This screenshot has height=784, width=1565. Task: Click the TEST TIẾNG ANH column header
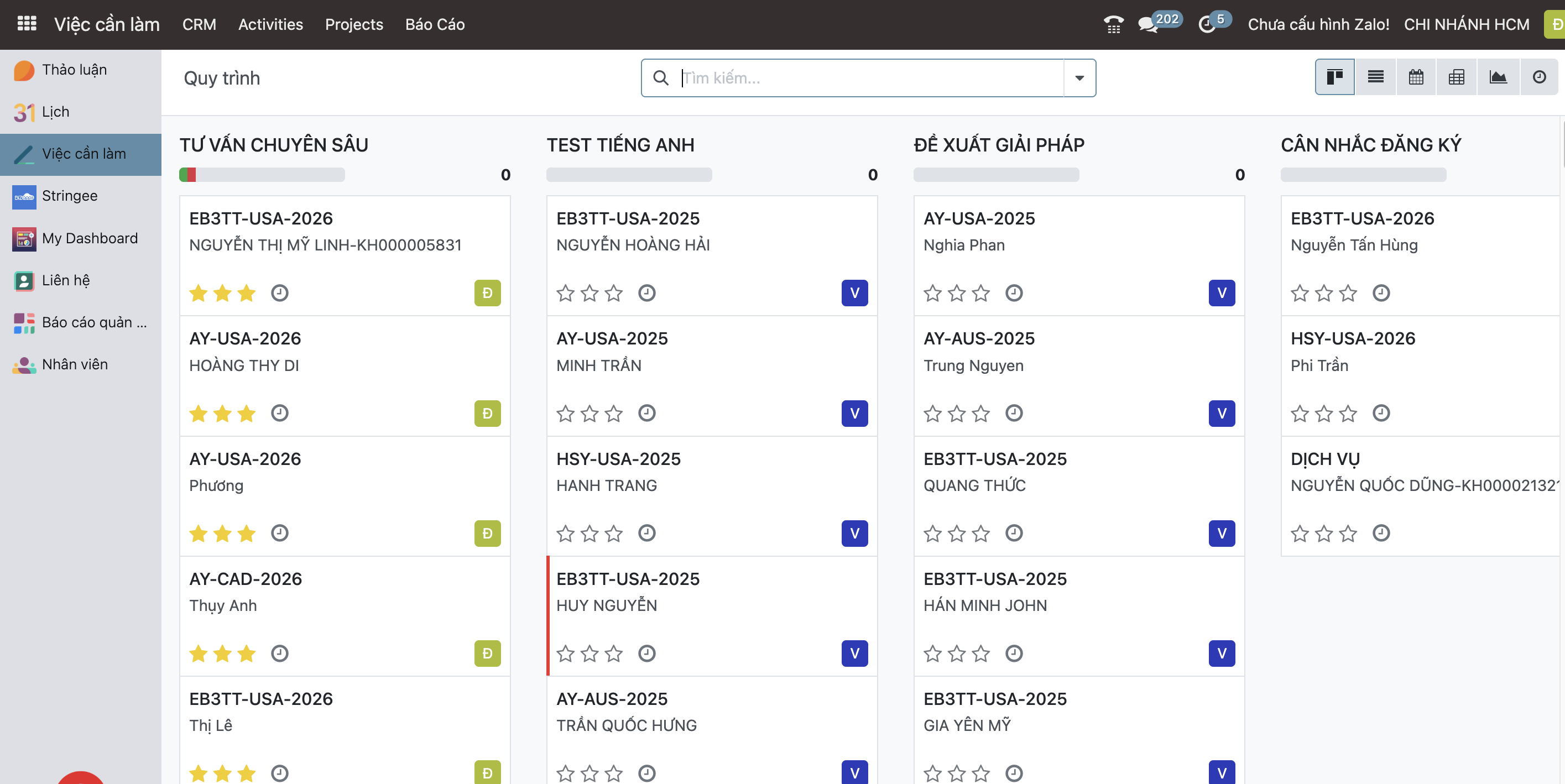click(x=620, y=144)
